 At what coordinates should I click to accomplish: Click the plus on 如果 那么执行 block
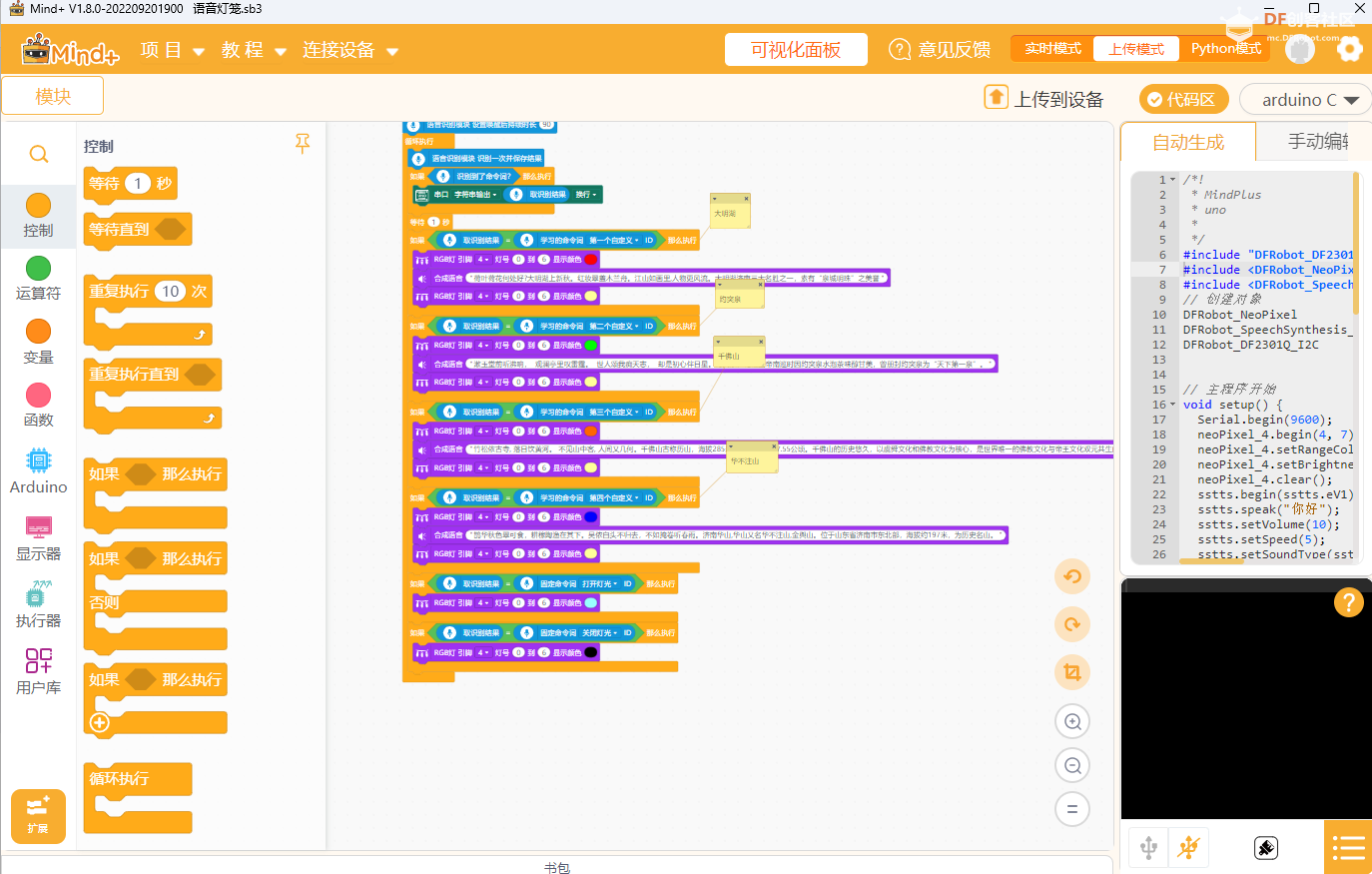pos(99,722)
